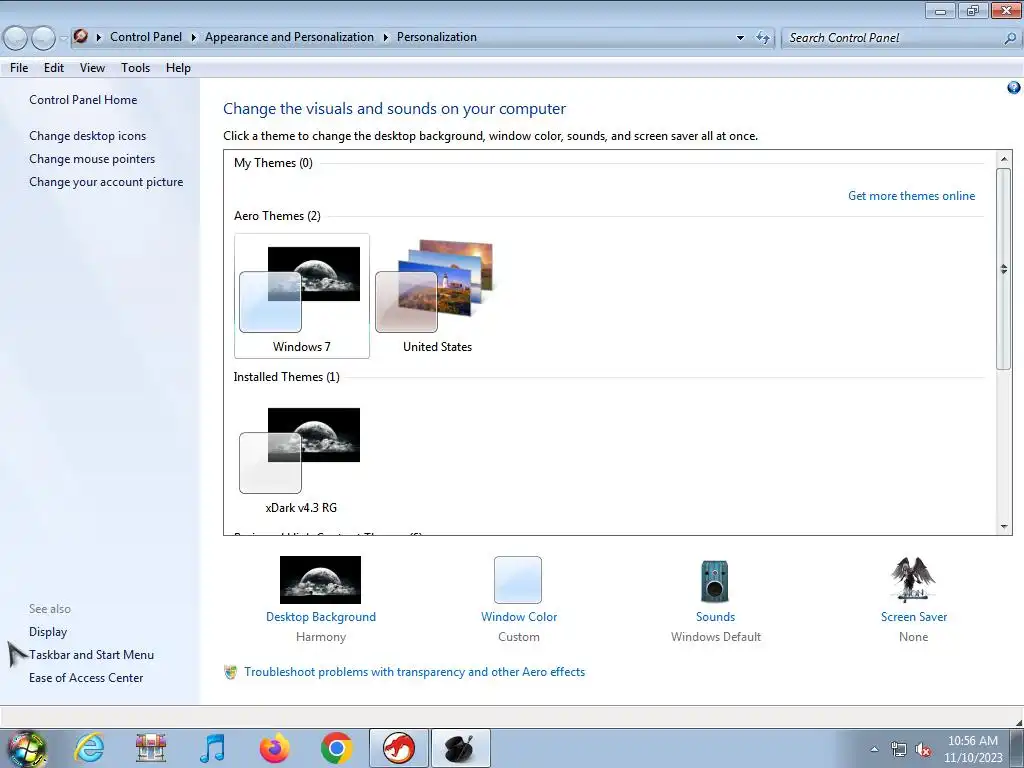Go to Control Panel Home
Screen dimensions: 1024x768
click(83, 100)
